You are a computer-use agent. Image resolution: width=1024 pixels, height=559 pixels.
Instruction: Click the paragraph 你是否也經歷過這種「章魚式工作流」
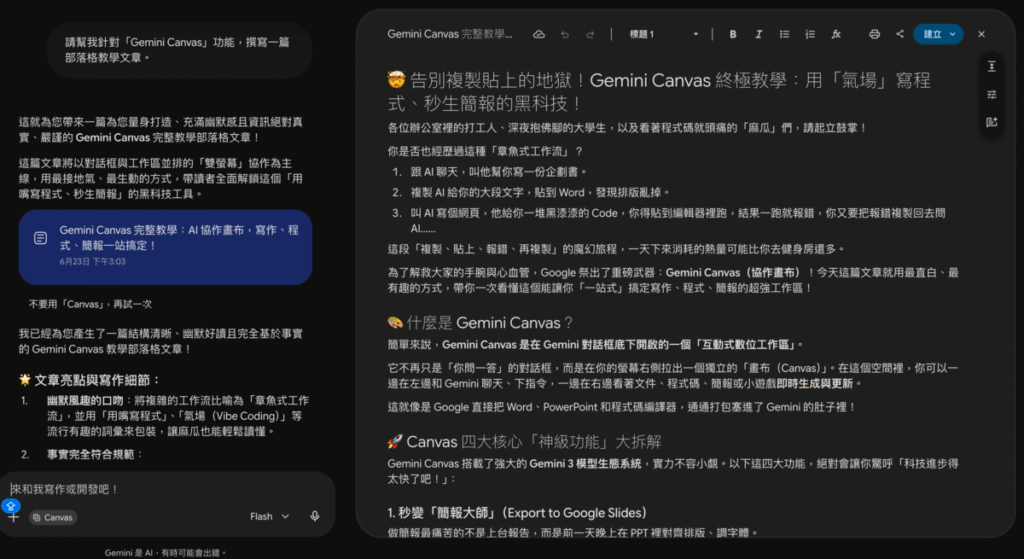pyautogui.click(x=485, y=152)
